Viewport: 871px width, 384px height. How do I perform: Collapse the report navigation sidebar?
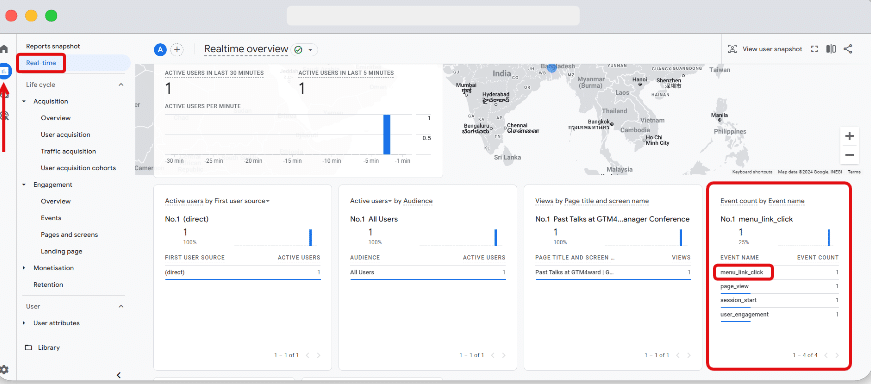118,375
